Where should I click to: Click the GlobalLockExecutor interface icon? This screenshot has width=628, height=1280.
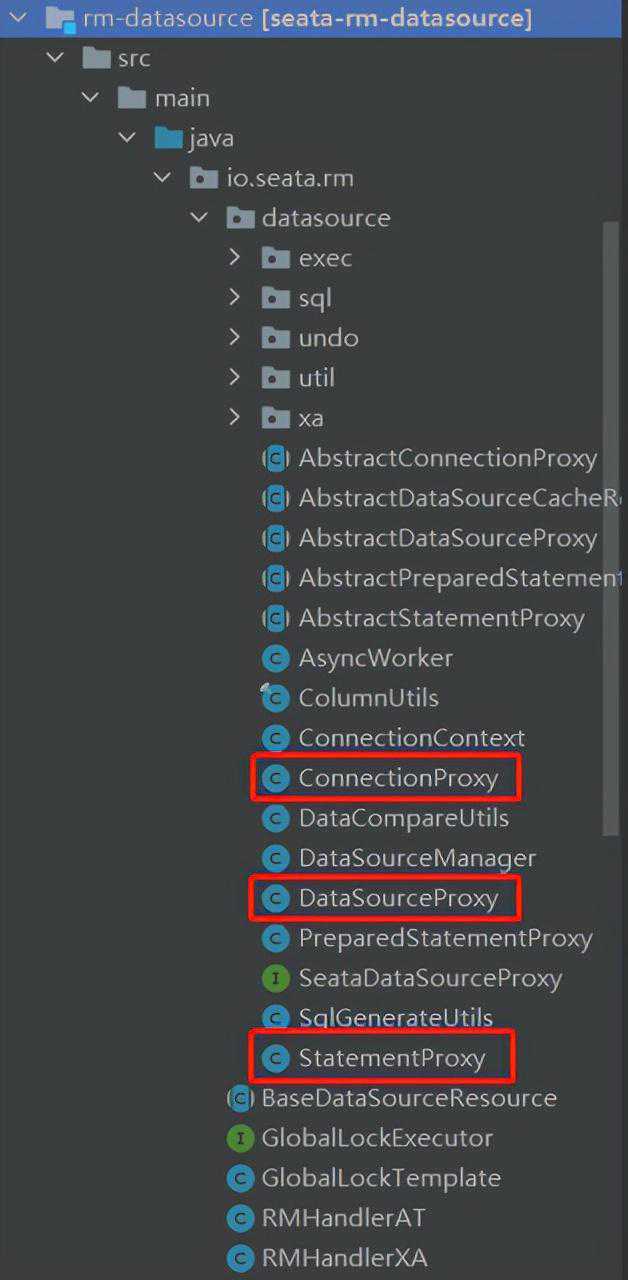240,1138
